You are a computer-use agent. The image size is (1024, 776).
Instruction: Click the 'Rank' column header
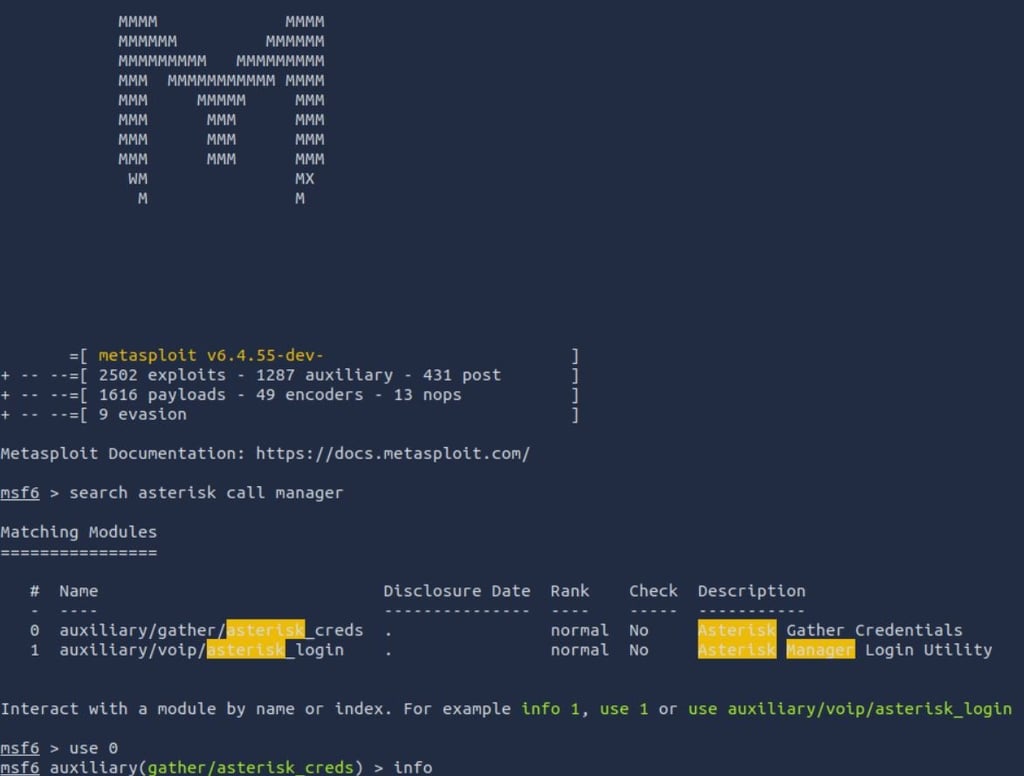[x=569, y=590]
